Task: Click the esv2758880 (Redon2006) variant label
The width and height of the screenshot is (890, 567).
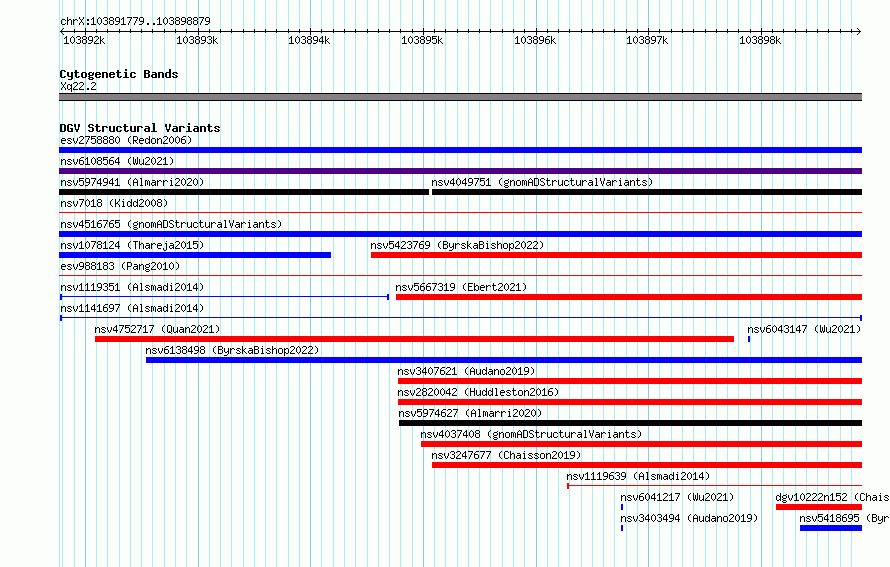Action: [126, 140]
